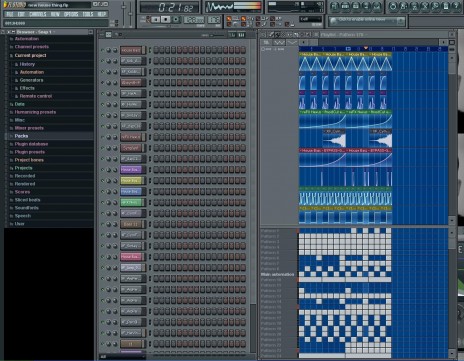Click the green channel button

[131, 202]
